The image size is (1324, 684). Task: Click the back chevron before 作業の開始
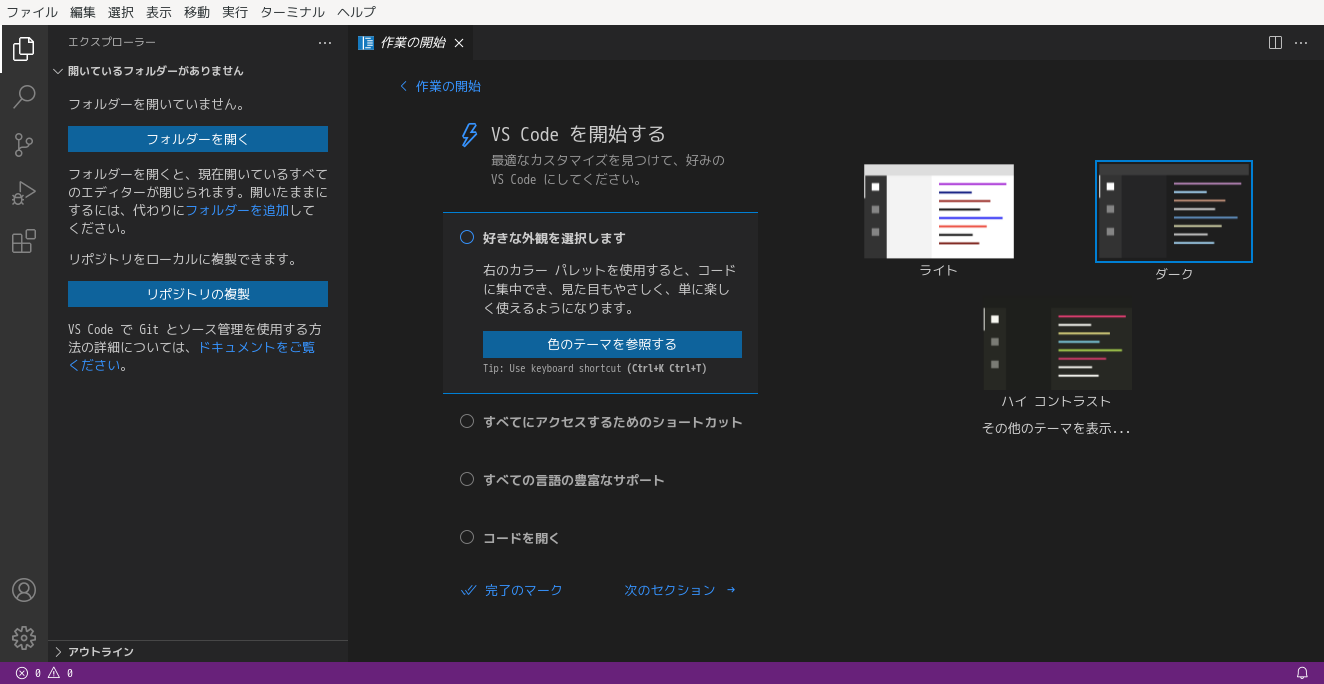pyautogui.click(x=404, y=86)
